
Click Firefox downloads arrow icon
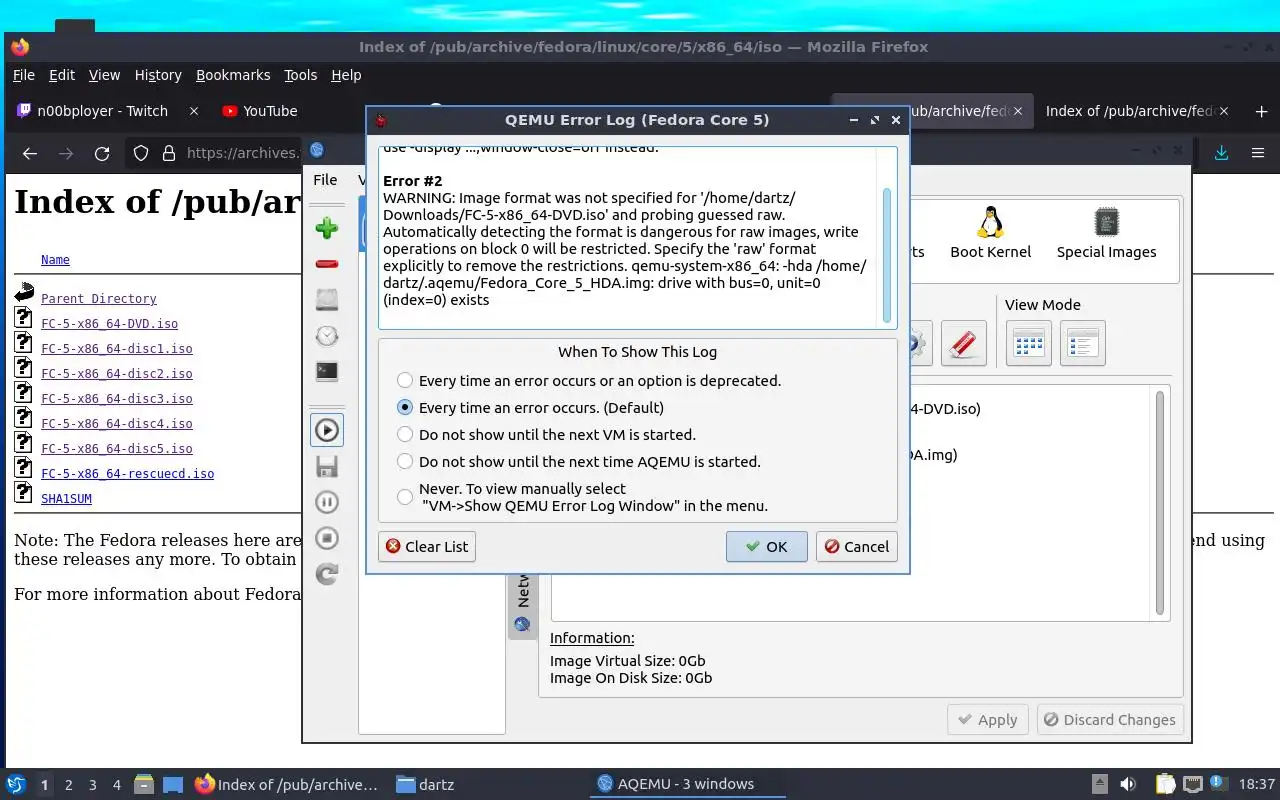(x=1221, y=153)
